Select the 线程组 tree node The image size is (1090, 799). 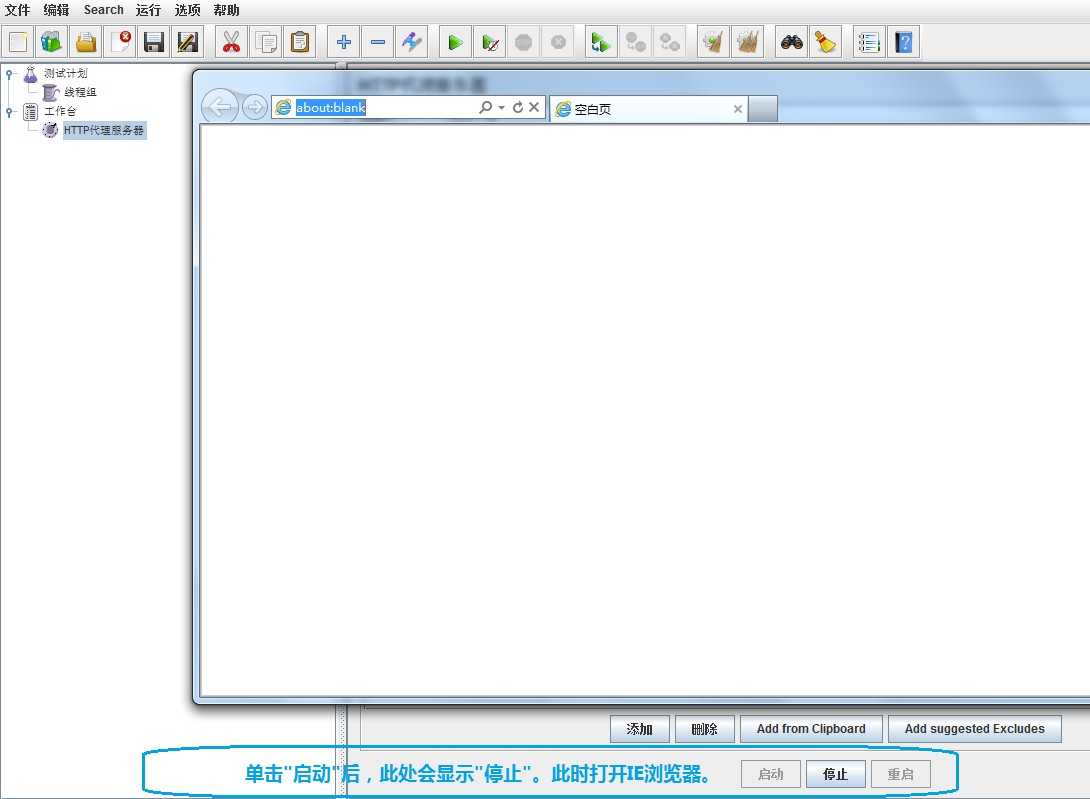coord(80,92)
